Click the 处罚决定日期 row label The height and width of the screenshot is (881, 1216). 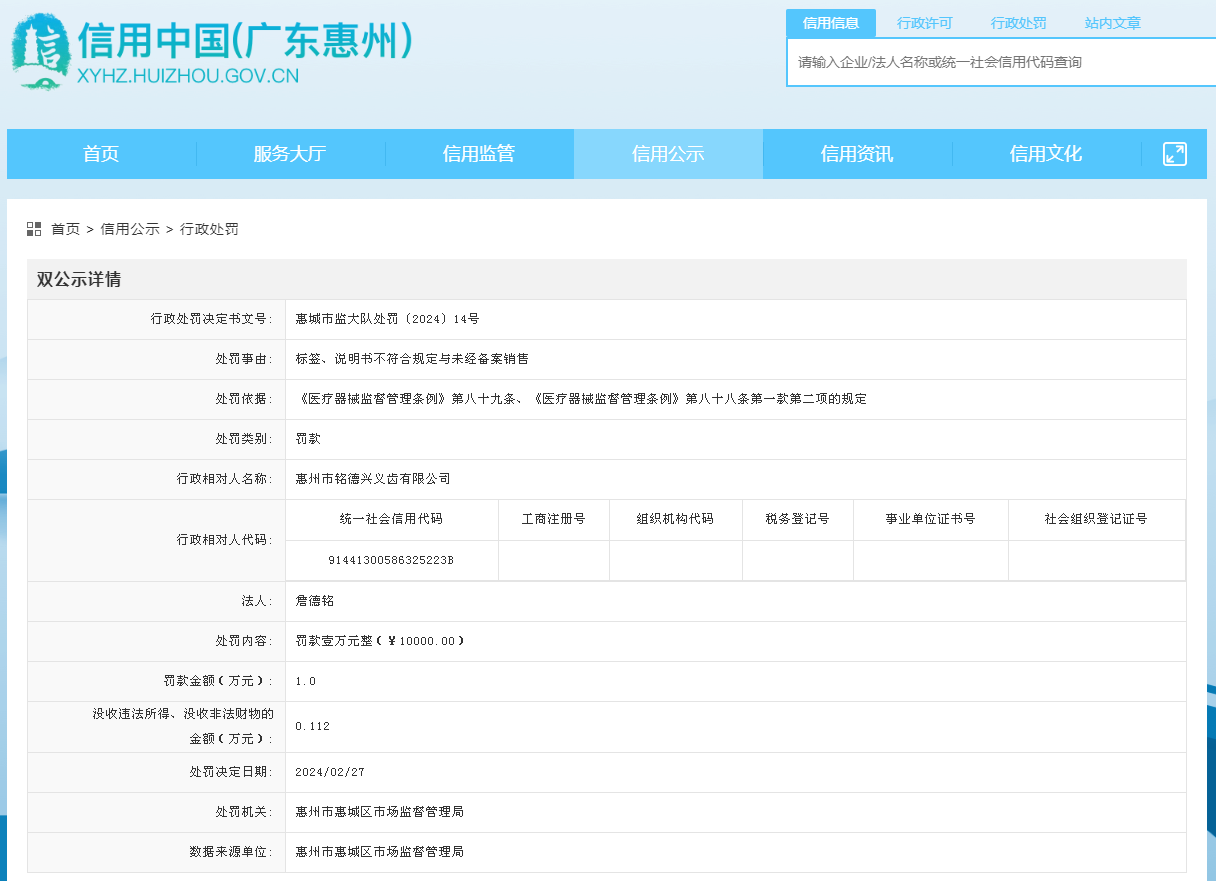232,773
